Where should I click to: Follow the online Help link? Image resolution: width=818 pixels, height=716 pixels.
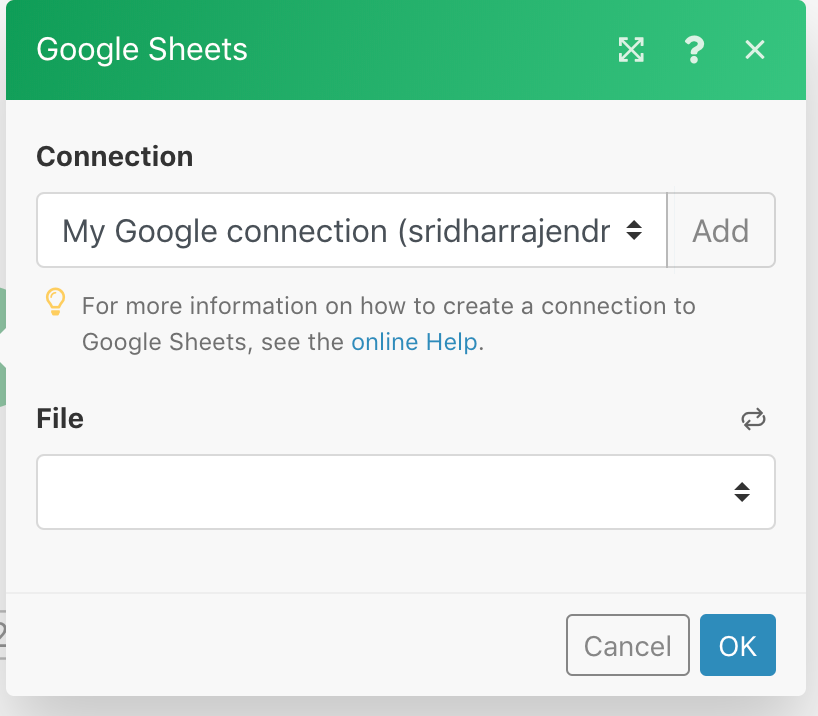[414, 342]
